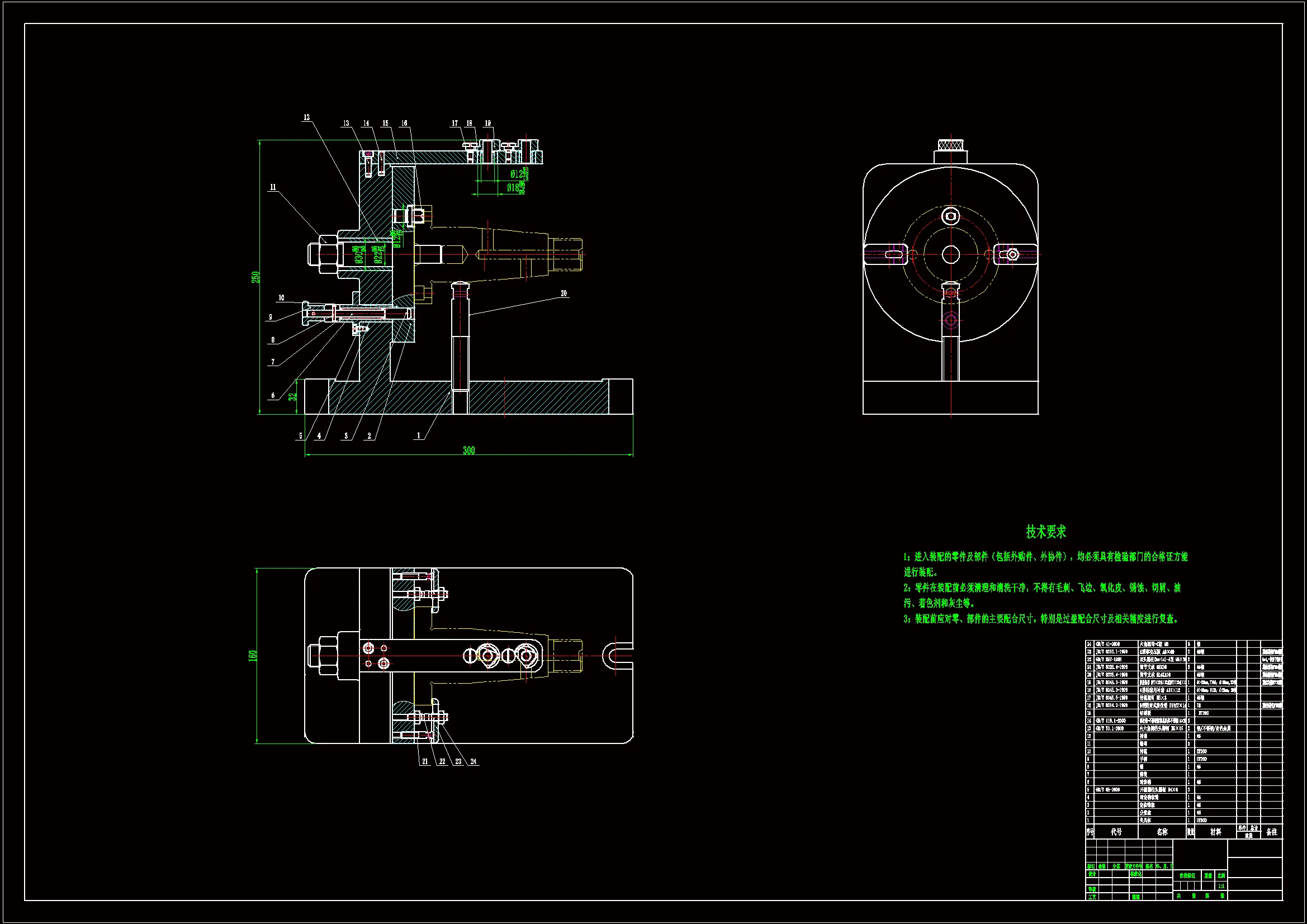The height and width of the screenshot is (924, 1307).
Task: Select part balloon number 24
Action: tap(473, 761)
